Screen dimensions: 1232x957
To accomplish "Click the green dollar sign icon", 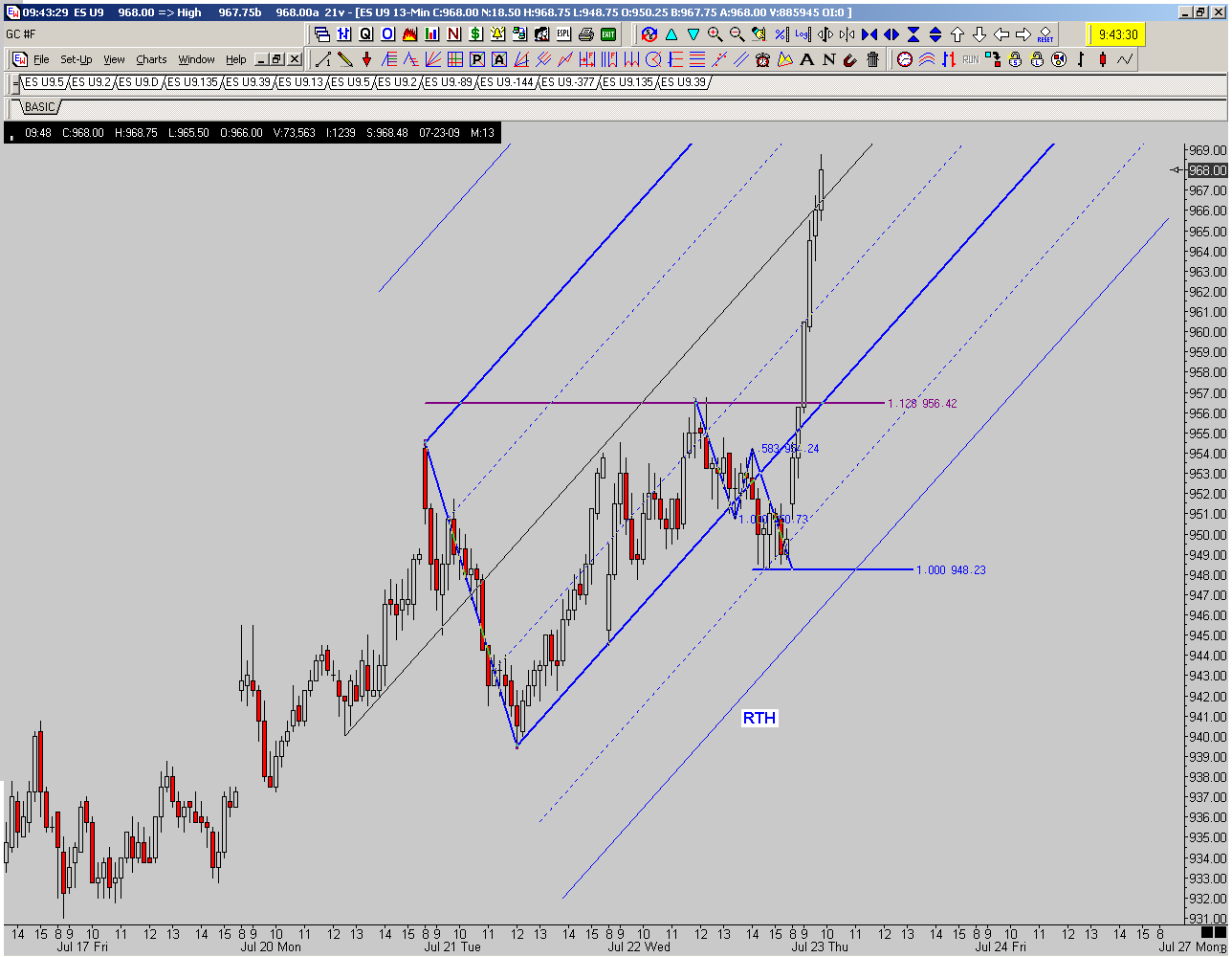I will coord(475,34).
